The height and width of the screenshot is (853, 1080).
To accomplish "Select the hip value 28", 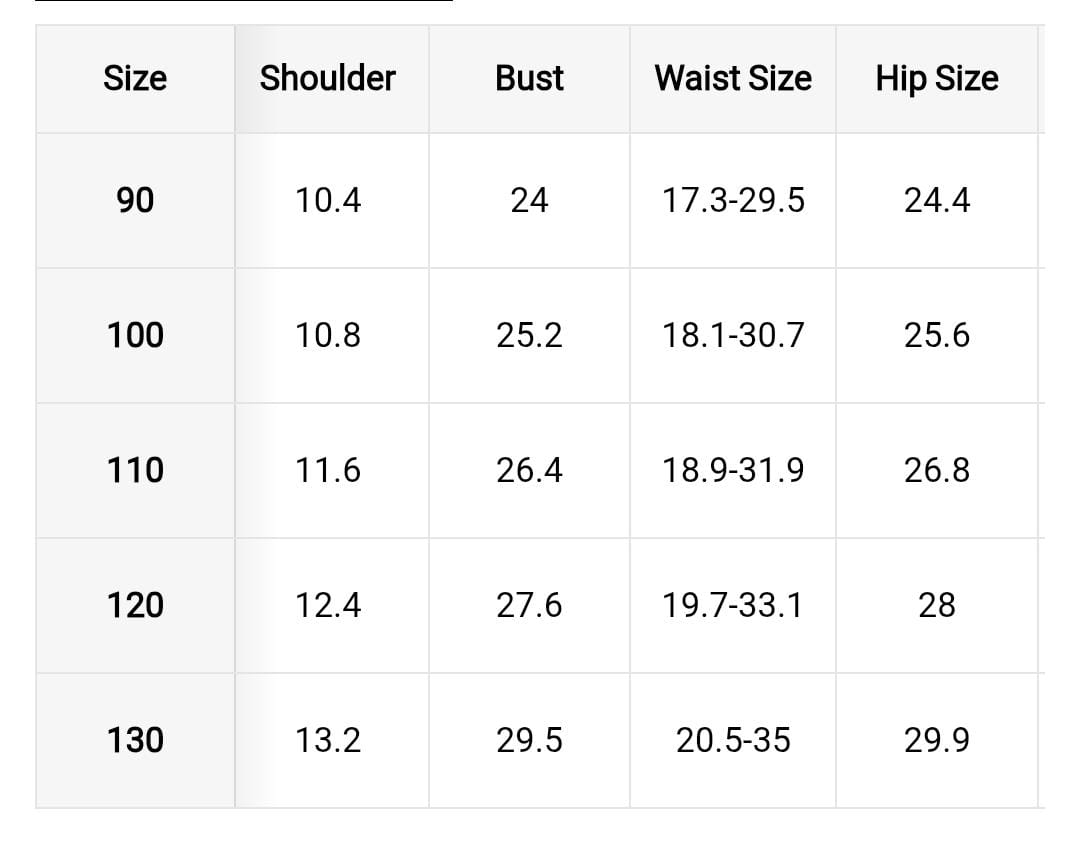I will [937, 605].
